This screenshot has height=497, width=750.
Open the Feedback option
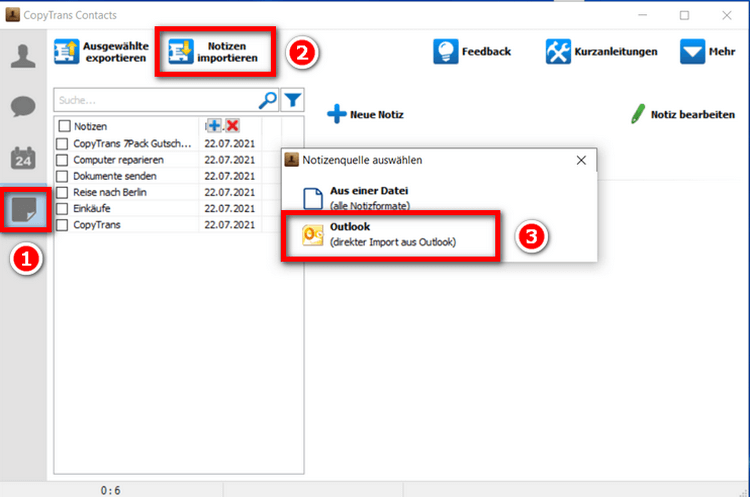coord(472,52)
